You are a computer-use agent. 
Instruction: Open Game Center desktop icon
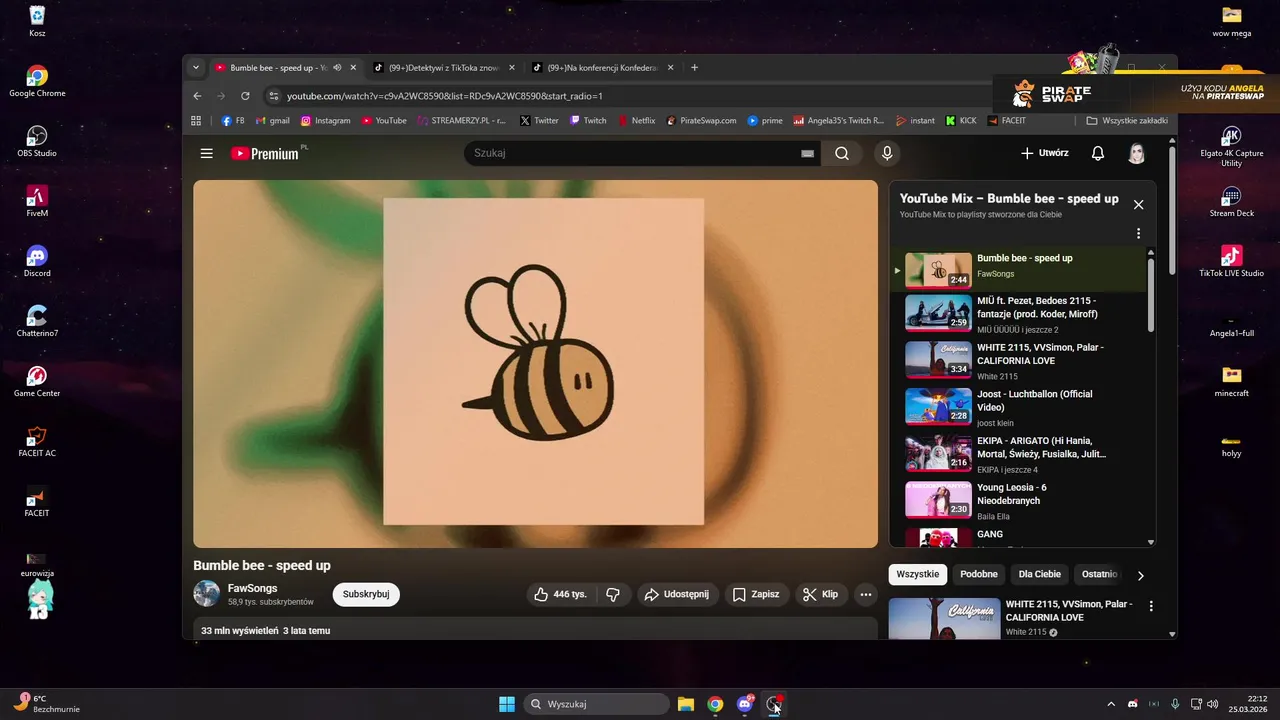click(x=37, y=381)
